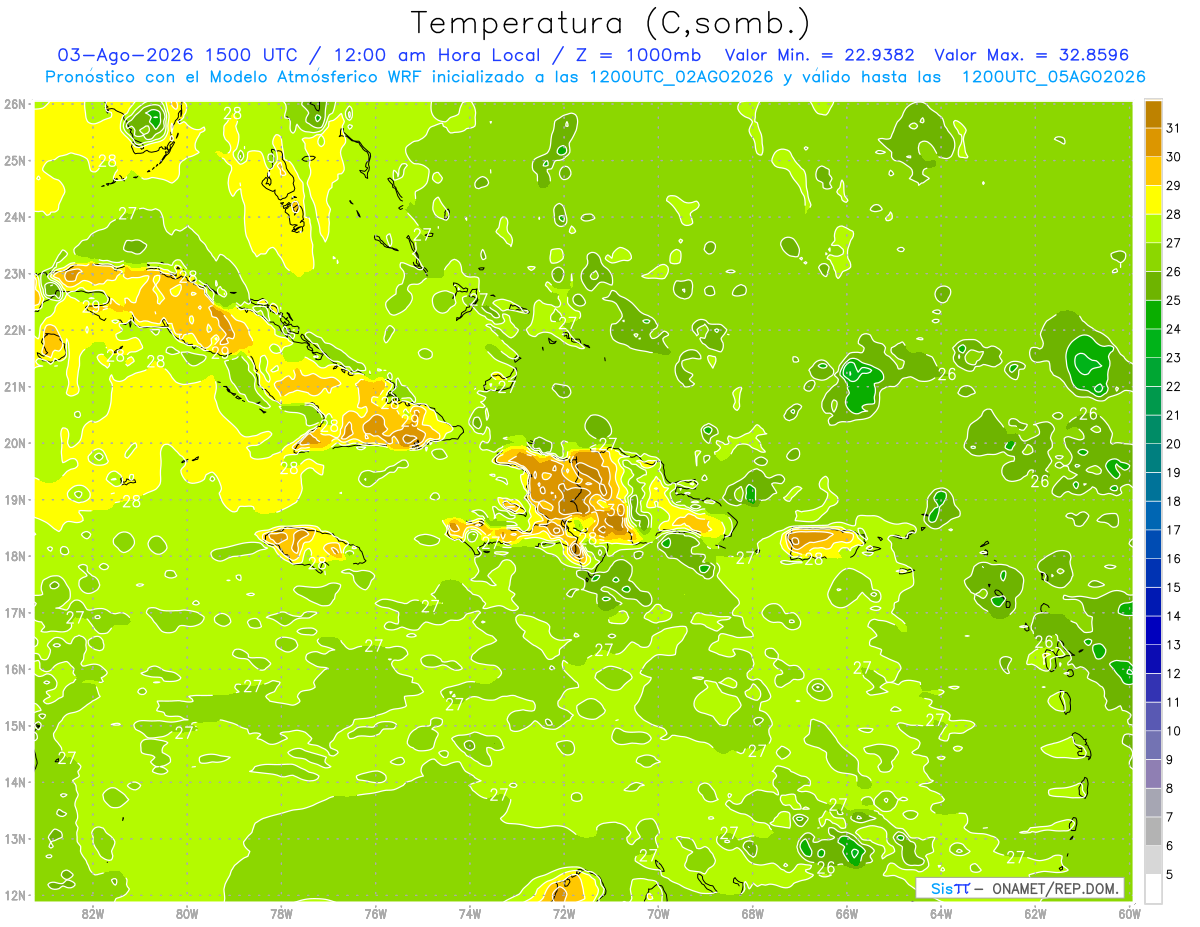Image resolution: width=1200 pixels, height=927 pixels.
Task: Select the '1200UTC_05AGO2026' valid-until time
Action: coord(1053,77)
